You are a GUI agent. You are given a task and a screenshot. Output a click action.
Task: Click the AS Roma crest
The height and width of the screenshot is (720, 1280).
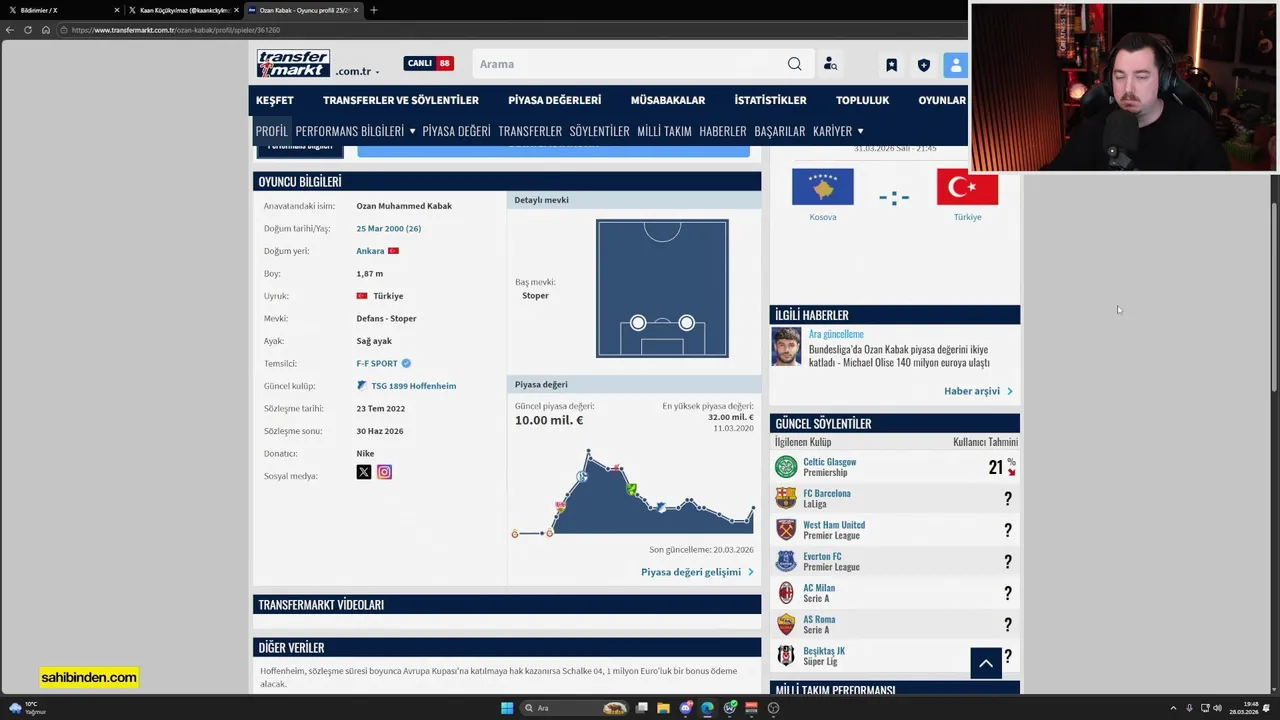point(786,624)
